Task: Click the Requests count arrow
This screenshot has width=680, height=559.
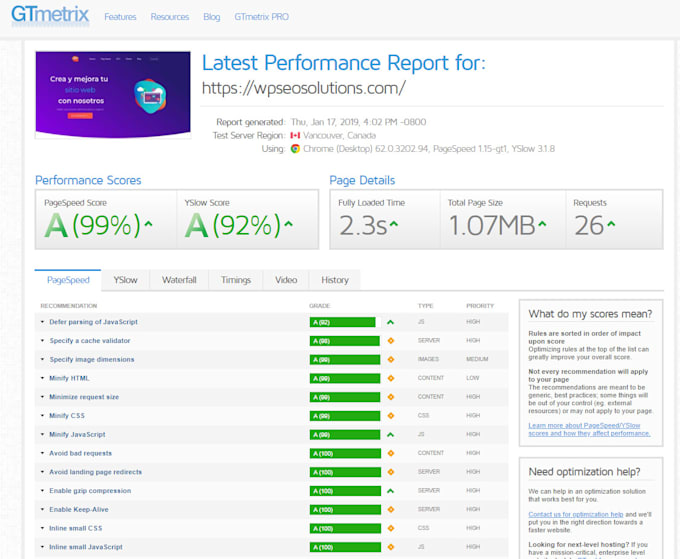Action: 611,224
